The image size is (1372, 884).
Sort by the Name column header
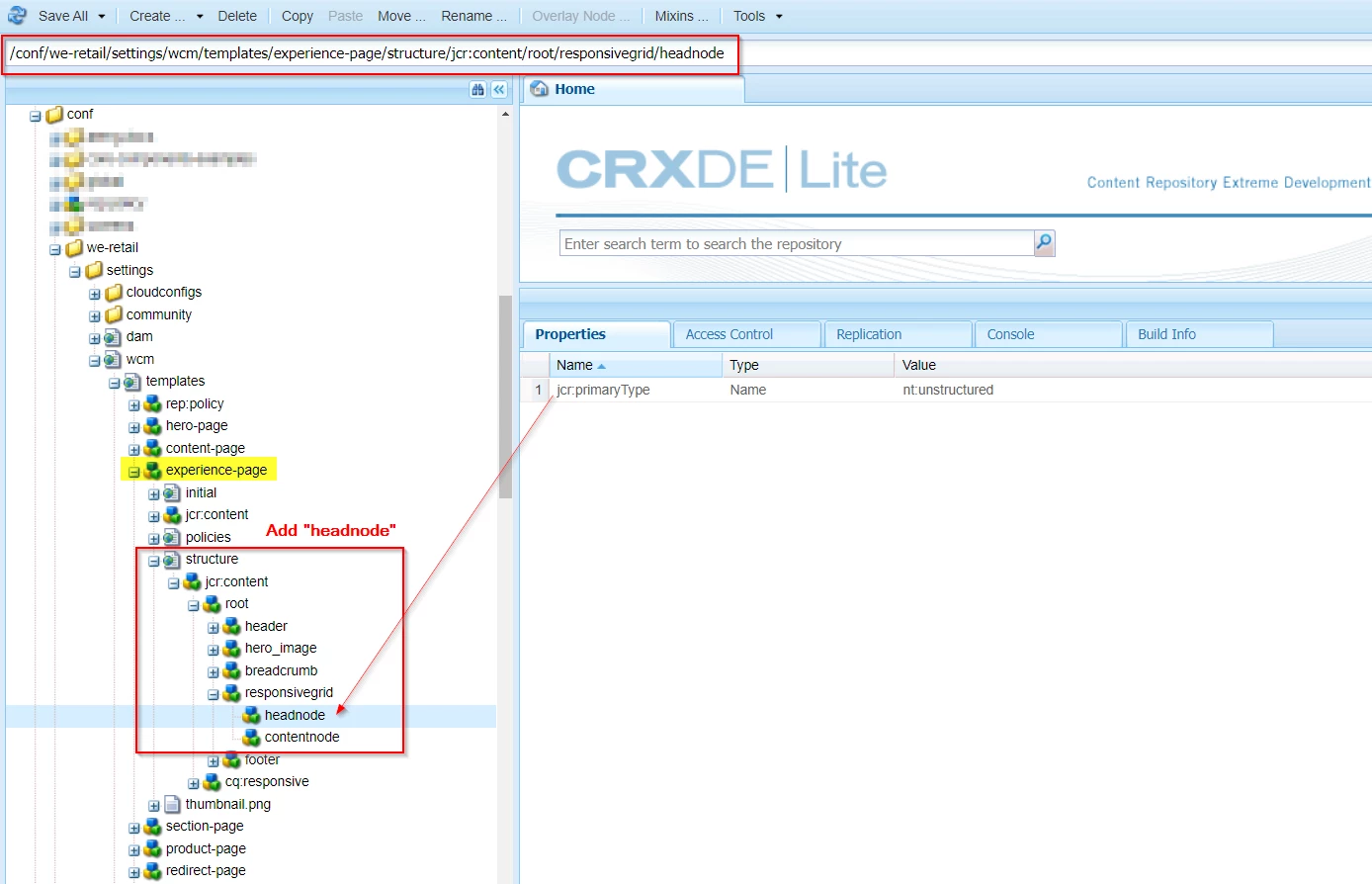point(636,365)
